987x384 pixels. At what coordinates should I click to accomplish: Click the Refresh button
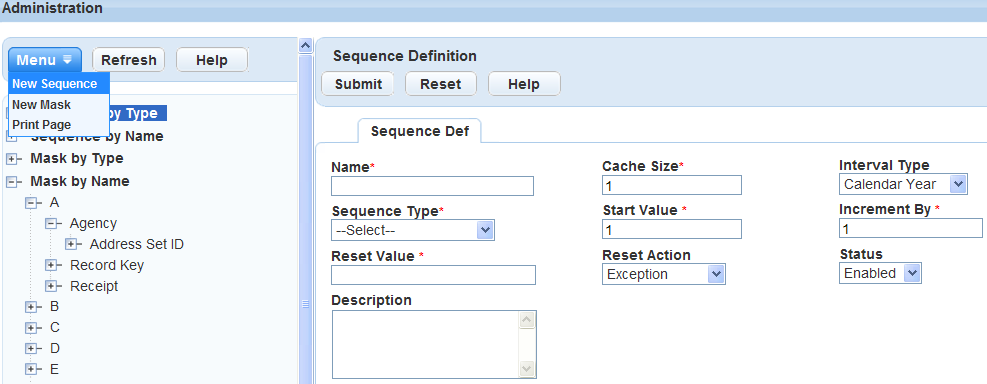pyautogui.click(x=128, y=60)
